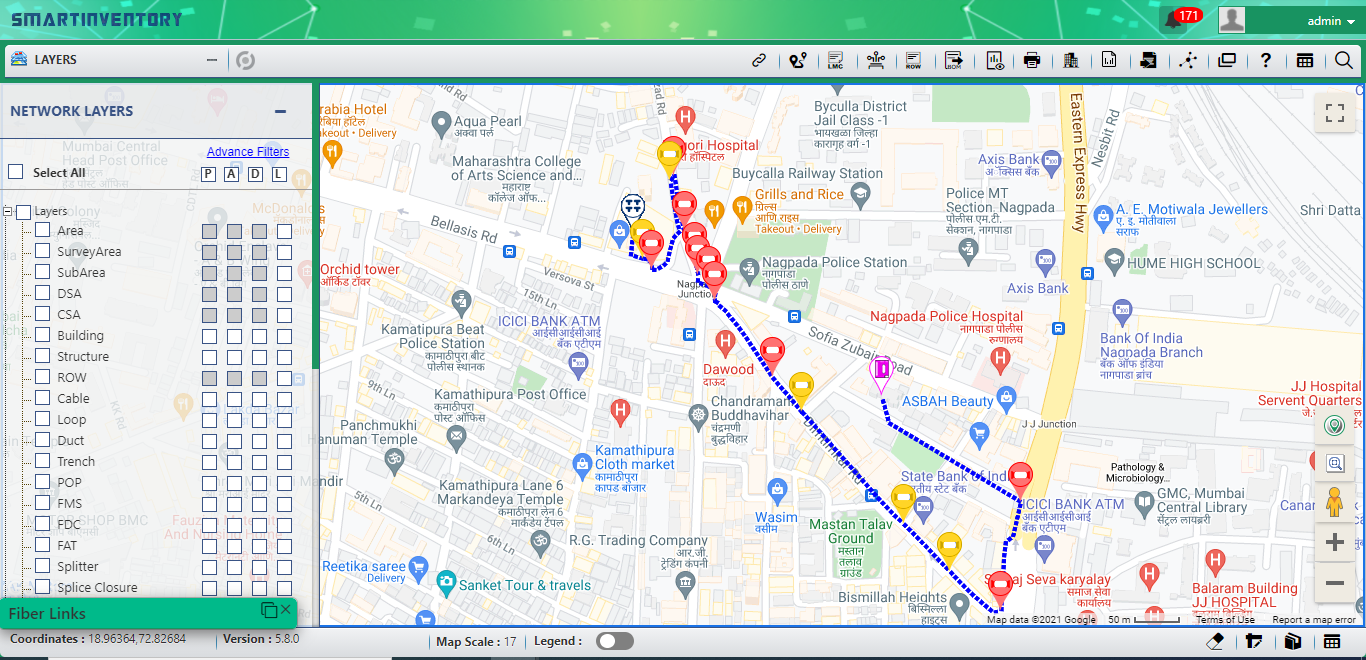Open the BOM export tool
The height and width of the screenshot is (660, 1366).
tap(954, 61)
